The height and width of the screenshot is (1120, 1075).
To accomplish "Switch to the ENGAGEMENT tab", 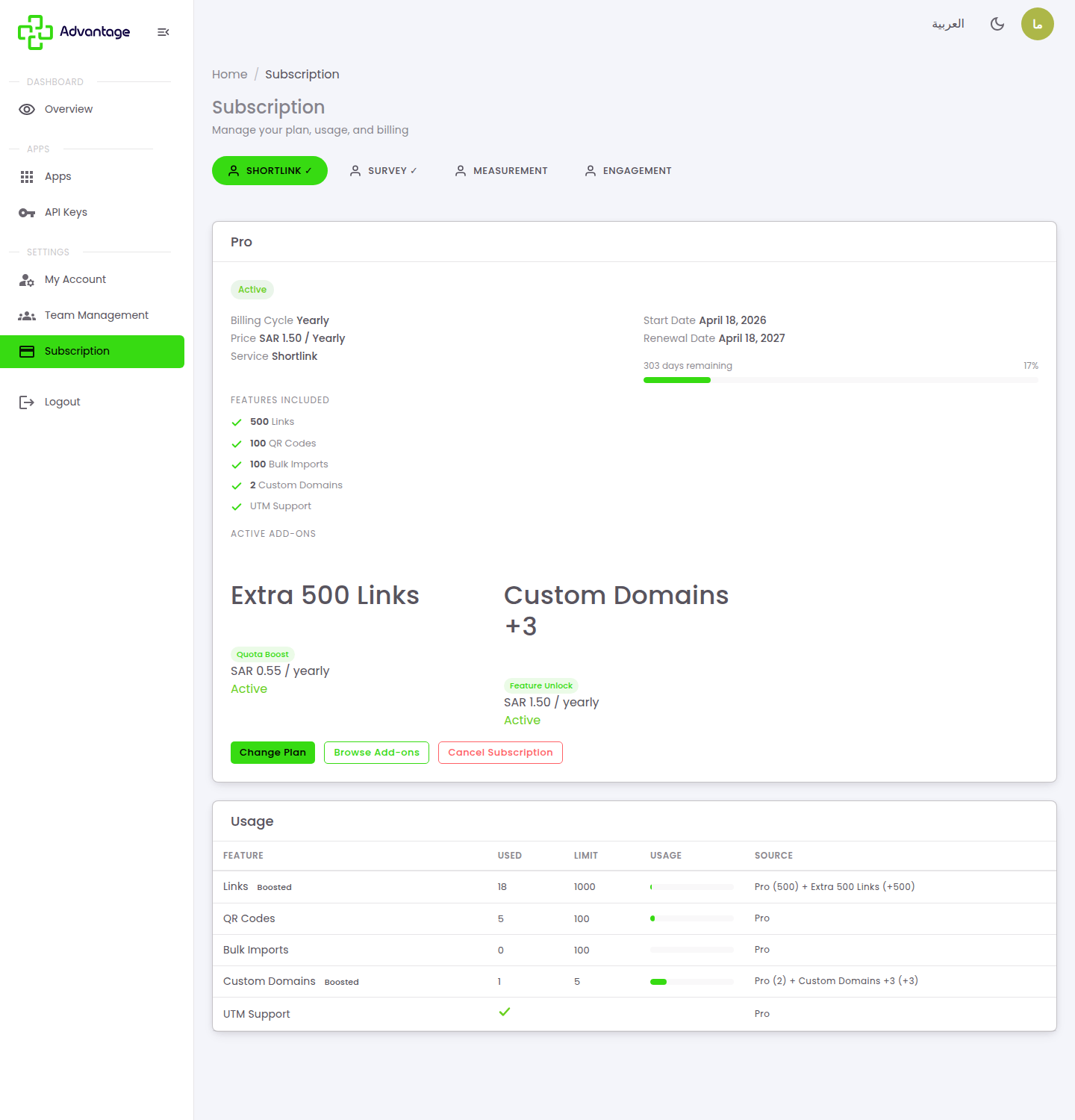I will point(628,171).
